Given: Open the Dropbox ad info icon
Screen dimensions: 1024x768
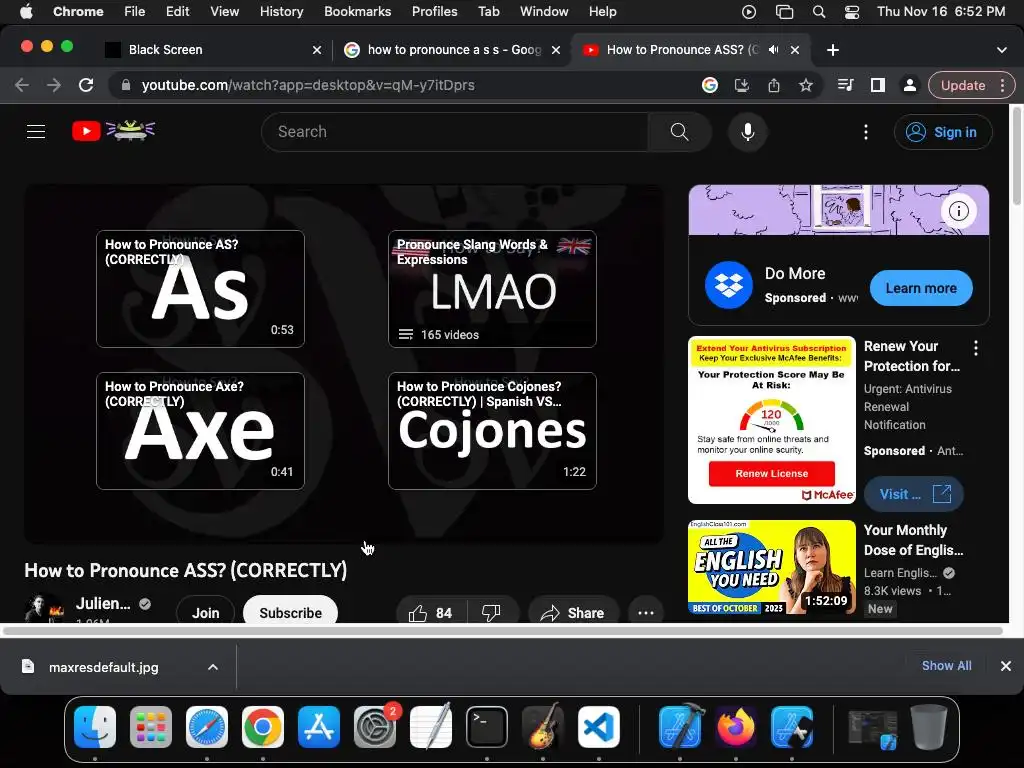Looking at the screenshot, I should 958,211.
